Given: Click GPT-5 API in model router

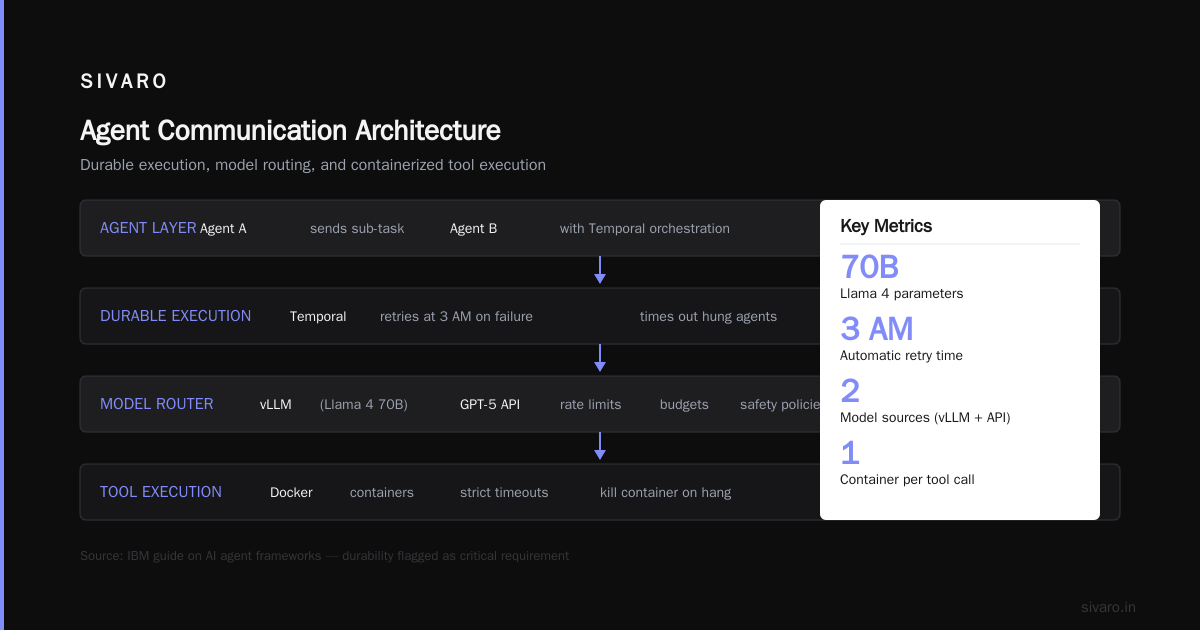Looking at the screenshot, I should click(490, 404).
